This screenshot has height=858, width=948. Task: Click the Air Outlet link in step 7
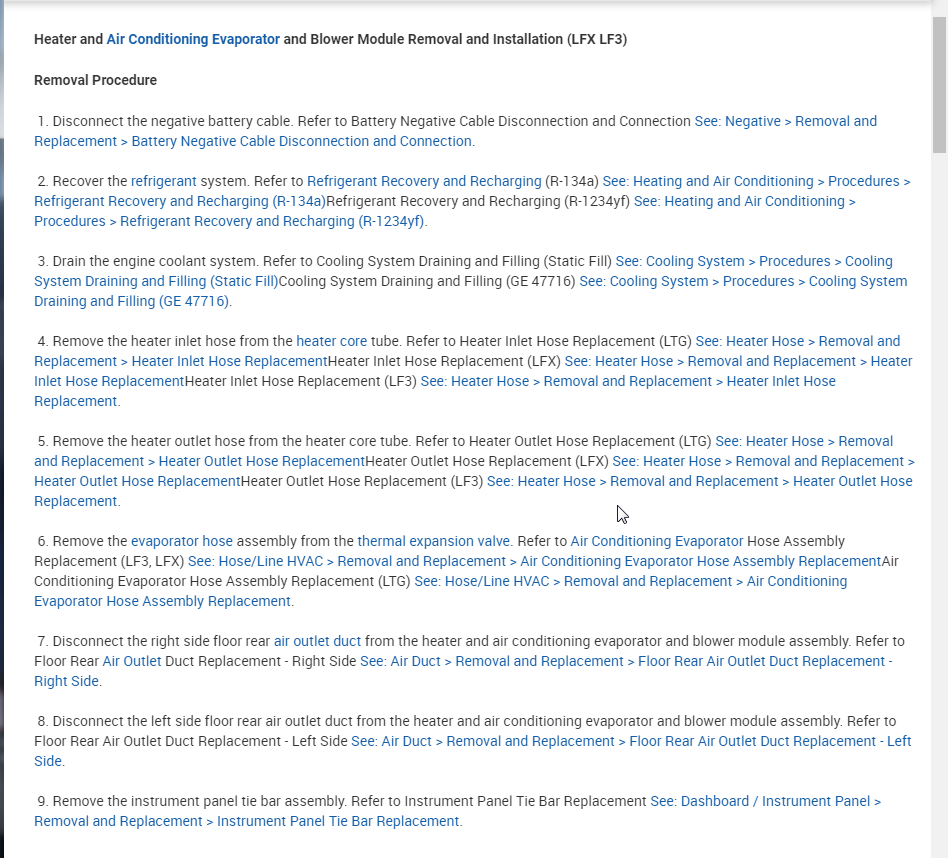(x=132, y=661)
